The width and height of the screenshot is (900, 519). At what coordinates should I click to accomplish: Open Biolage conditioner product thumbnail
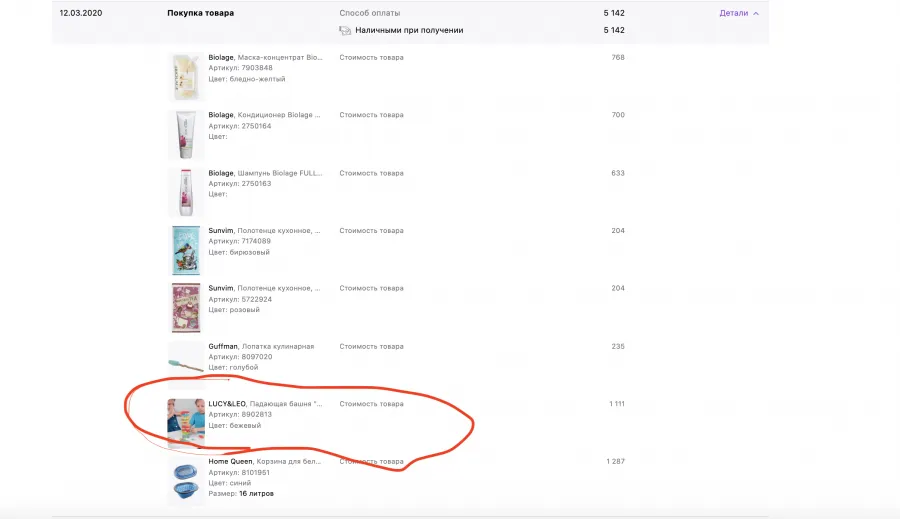click(x=186, y=135)
